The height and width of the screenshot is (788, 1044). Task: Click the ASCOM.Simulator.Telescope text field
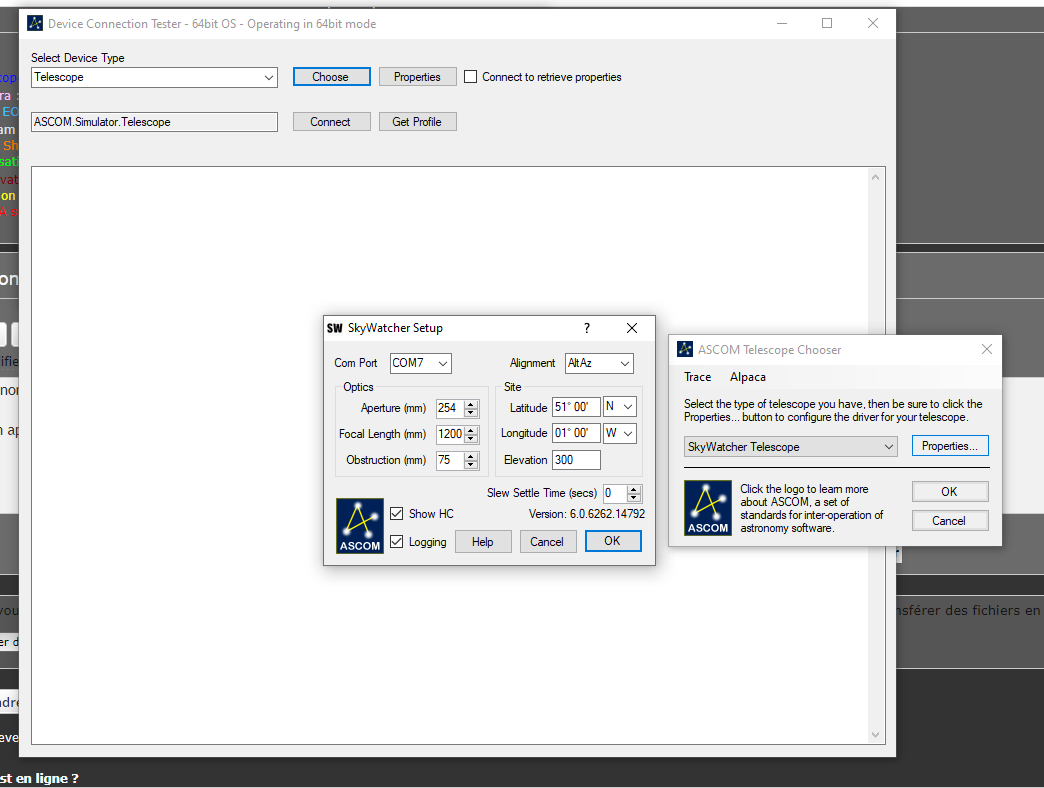coord(154,122)
